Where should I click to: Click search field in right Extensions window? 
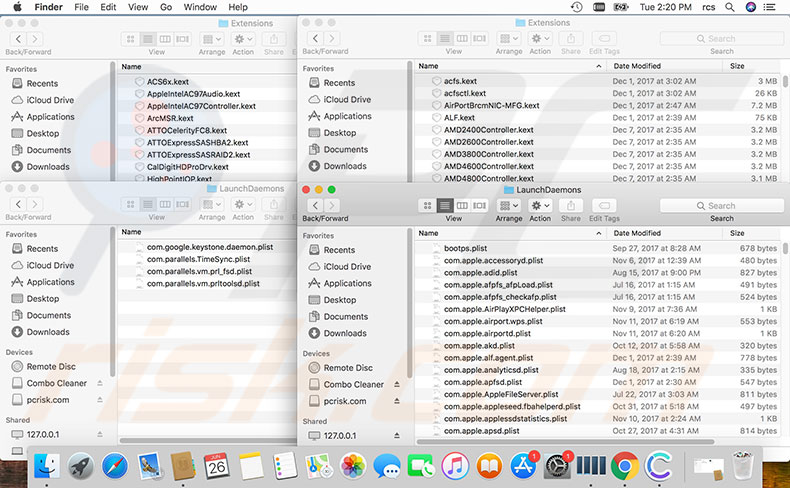(x=721, y=38)
